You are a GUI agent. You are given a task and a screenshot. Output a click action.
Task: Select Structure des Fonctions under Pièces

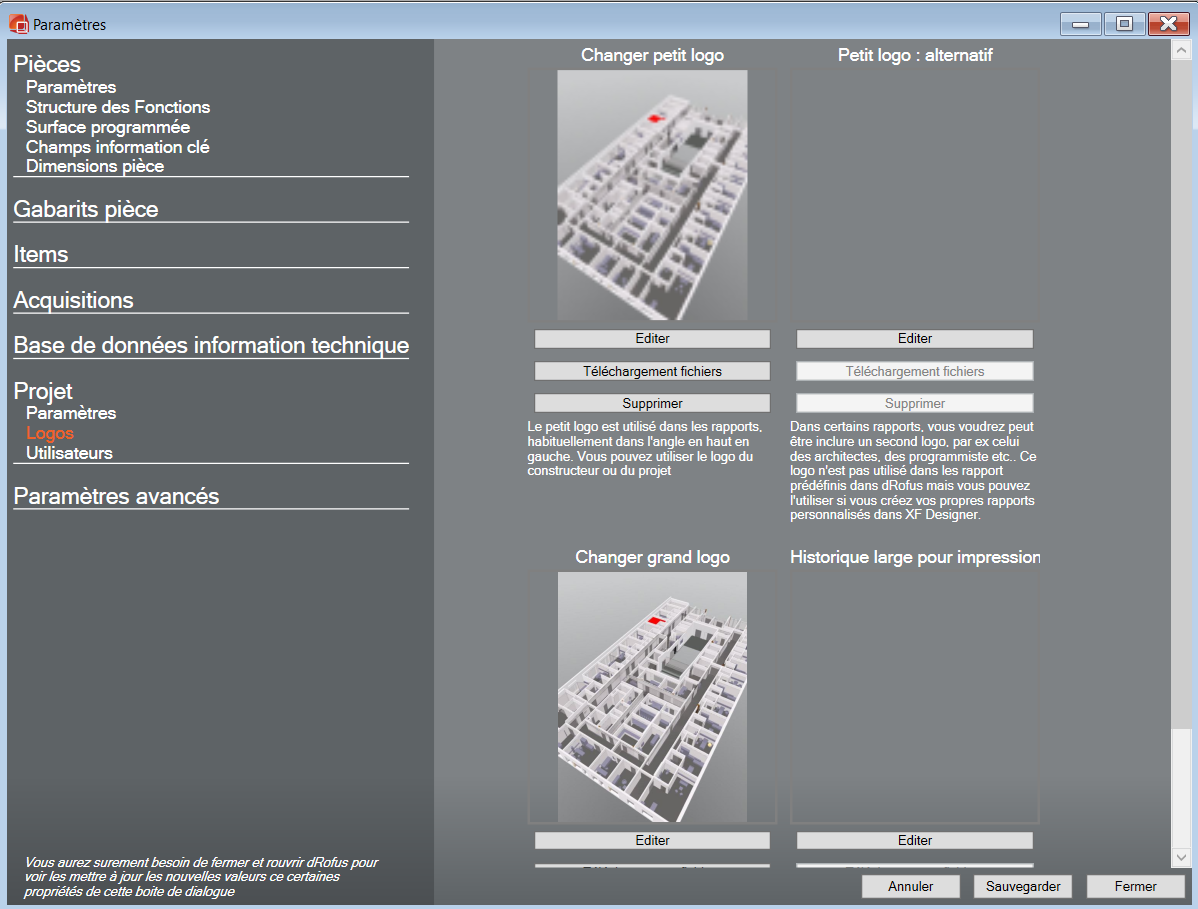(118, 107)
